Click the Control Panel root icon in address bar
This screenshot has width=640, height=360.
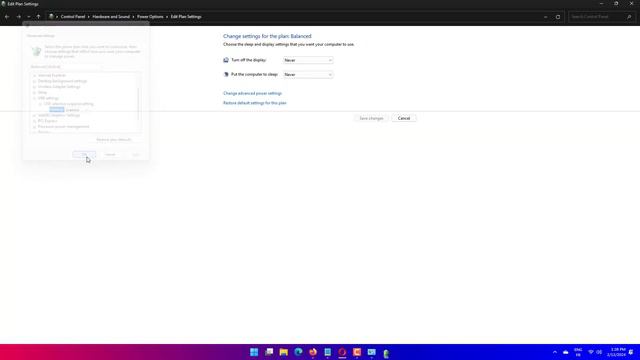point(51,17)
